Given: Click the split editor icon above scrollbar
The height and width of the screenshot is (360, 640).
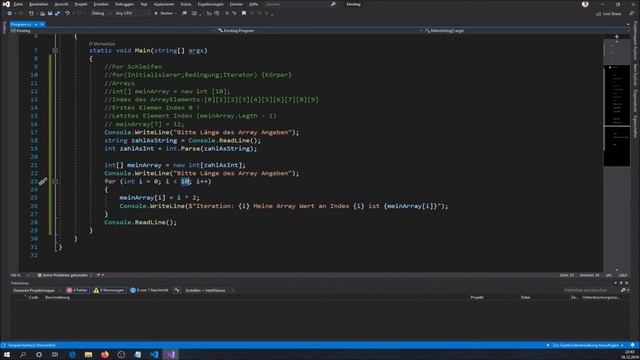Looking at the screenshot, I should tap(616, 37).
